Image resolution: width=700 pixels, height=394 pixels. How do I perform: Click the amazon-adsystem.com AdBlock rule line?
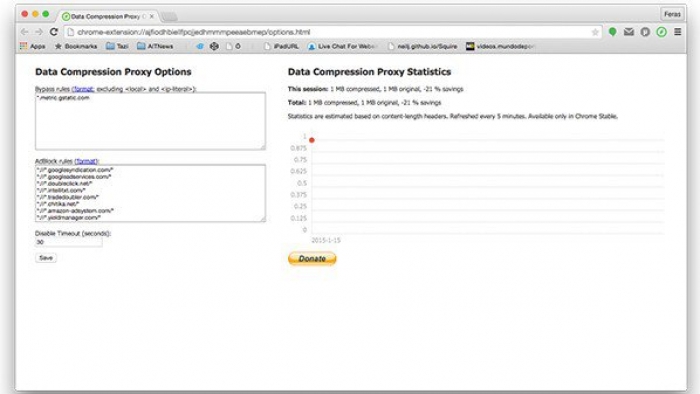pyautogui.click(x=75, y=211)
